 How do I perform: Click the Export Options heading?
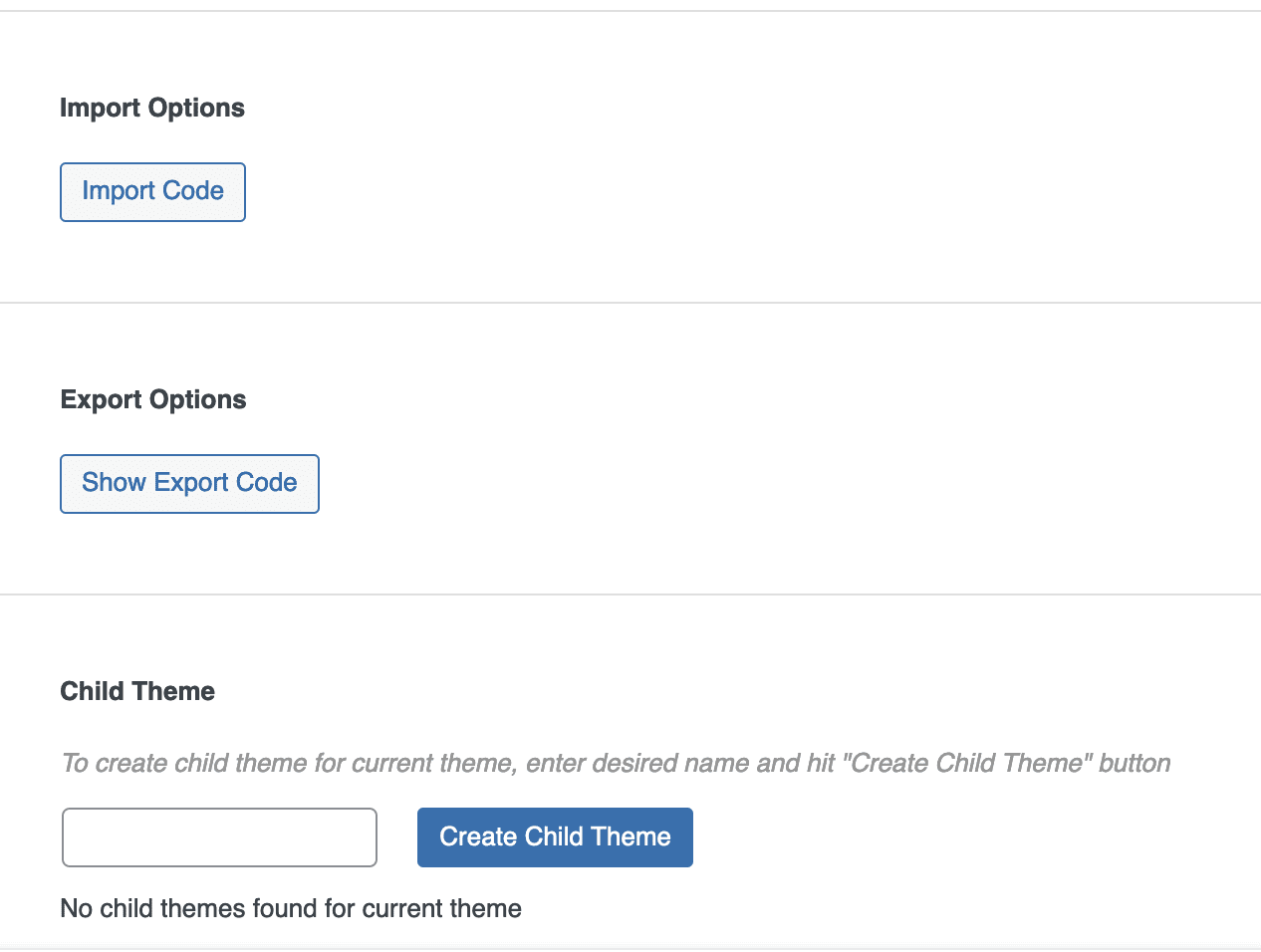(x=153, y=399)
